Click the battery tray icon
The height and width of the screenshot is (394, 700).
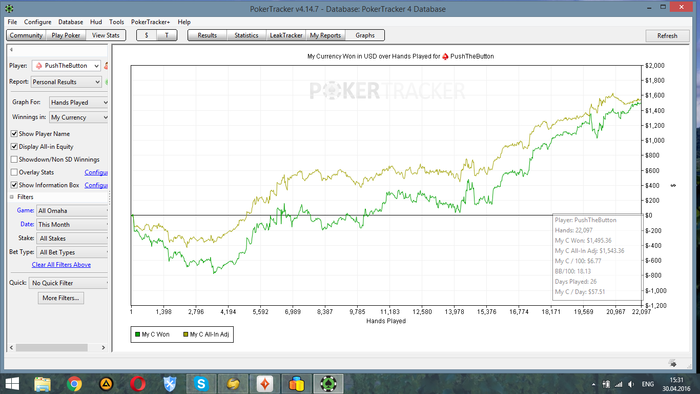(x=606, y=384)
